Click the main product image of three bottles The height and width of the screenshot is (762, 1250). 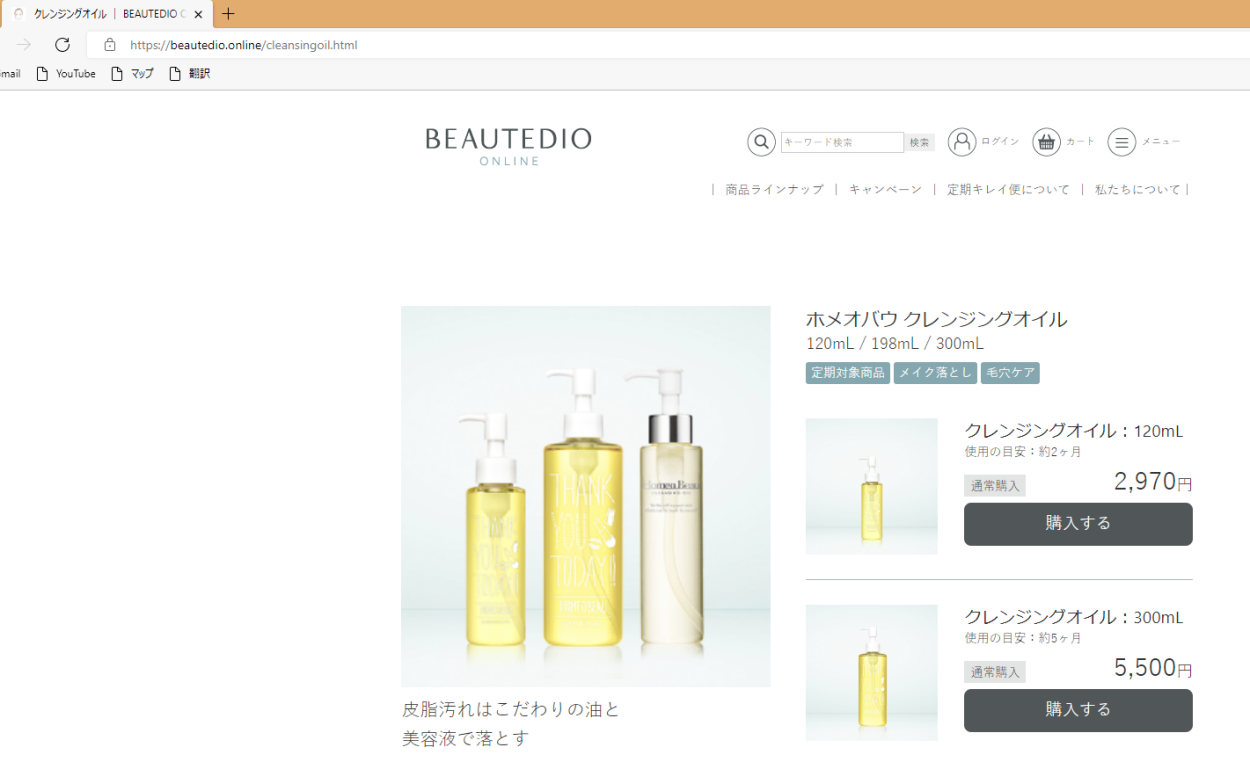pos(586,496)
